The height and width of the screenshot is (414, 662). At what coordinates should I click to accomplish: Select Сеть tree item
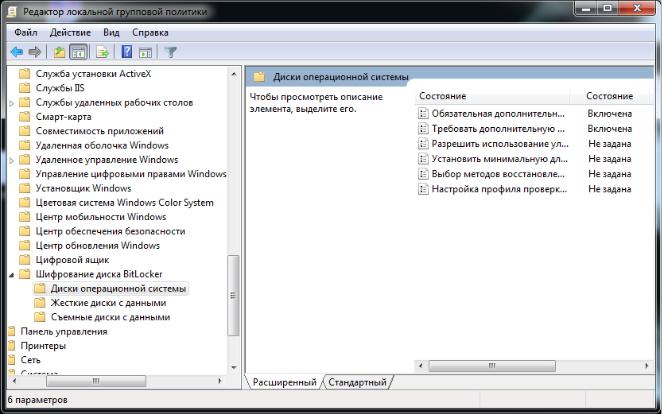tap(30, 360)
